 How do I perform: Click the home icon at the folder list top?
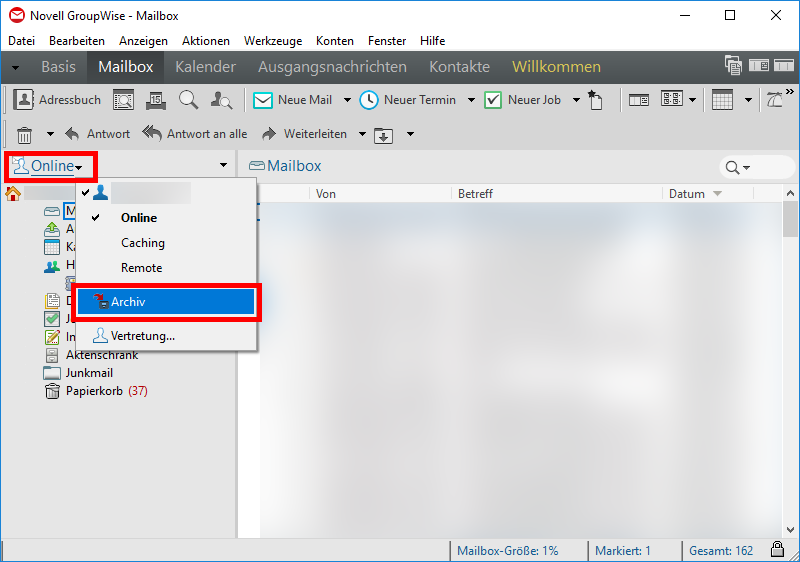coord(13,194)
